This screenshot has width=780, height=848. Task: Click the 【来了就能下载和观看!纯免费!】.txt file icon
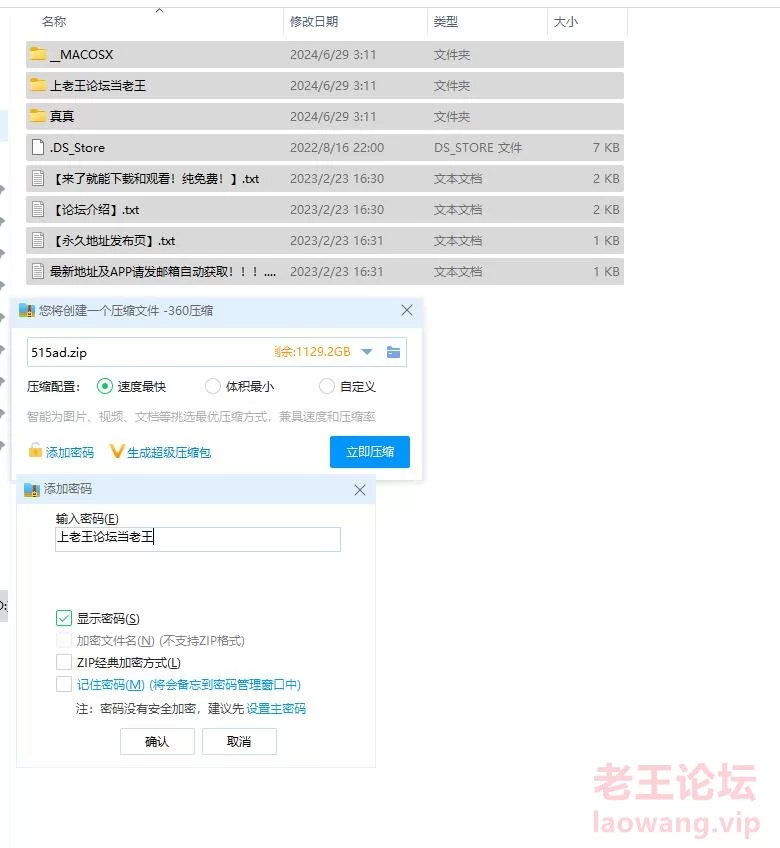tap(38, 178)
